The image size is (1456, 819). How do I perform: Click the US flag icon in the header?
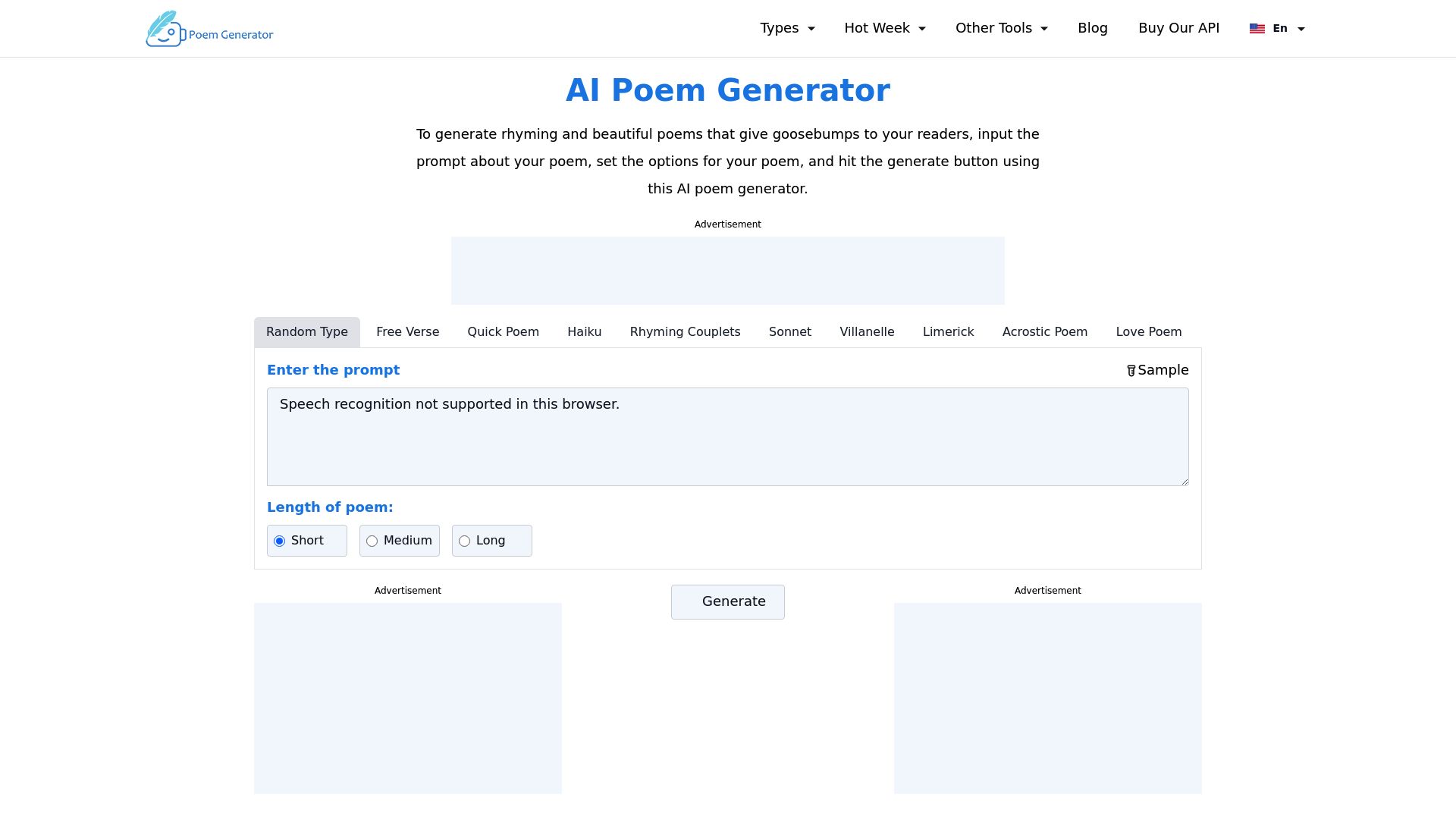coord(1257,28)
